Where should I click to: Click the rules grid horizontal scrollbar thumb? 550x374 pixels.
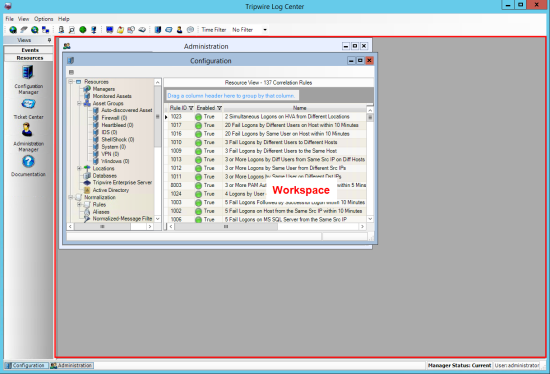coord(226,227)
